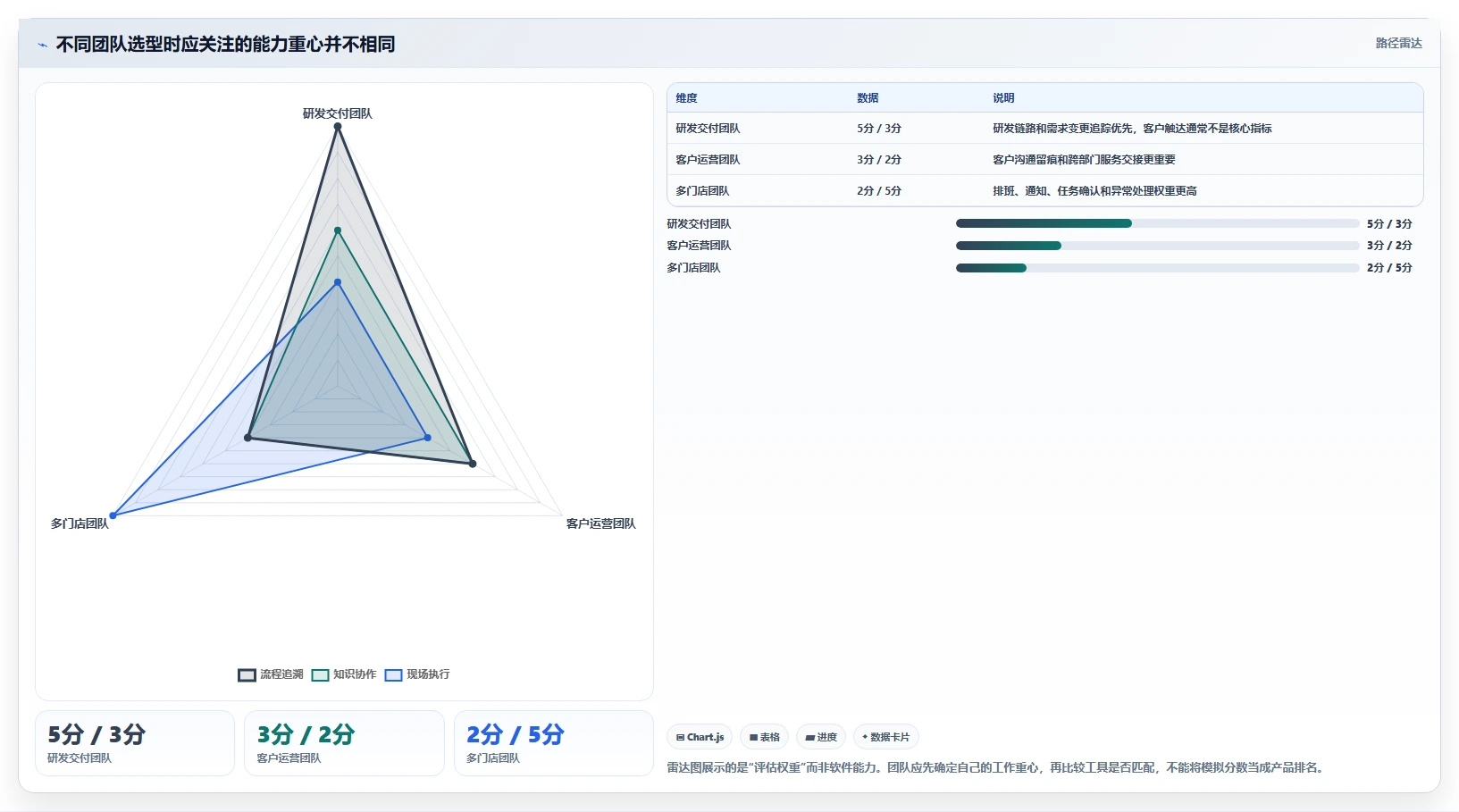The width and height of the screenshot is (1459, 812).
Task: Click the dark data point at the radar top apex
Action: (x=338, y=127)
